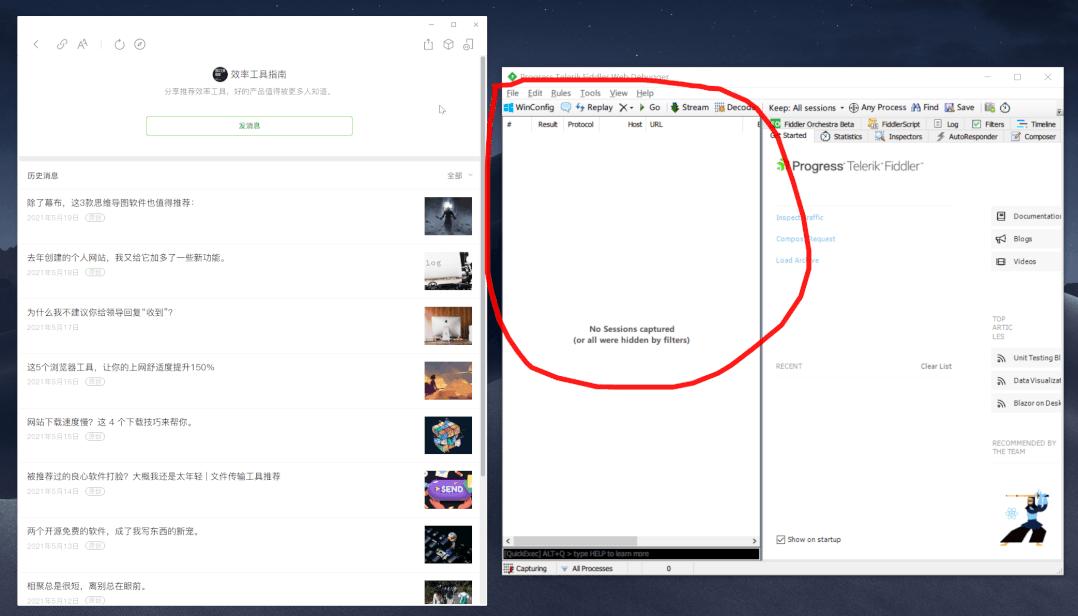
Task: Copy link via chain icon in WeChat
Action: click(x=62, y=44)
